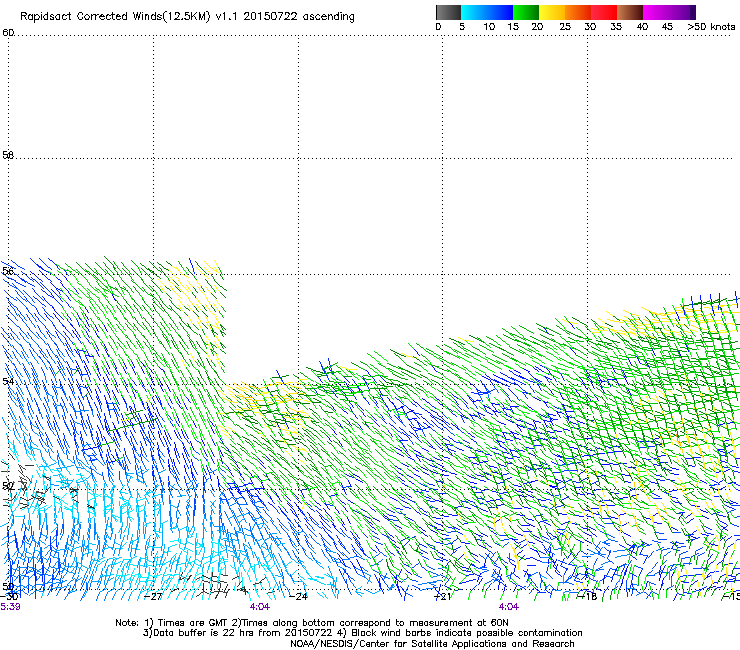This screenshot has width=740, height=650.
Task: Click the 'Rapidscat Corrected Winds(12.5KM)' title text
Action: click(x=115, y=17)
